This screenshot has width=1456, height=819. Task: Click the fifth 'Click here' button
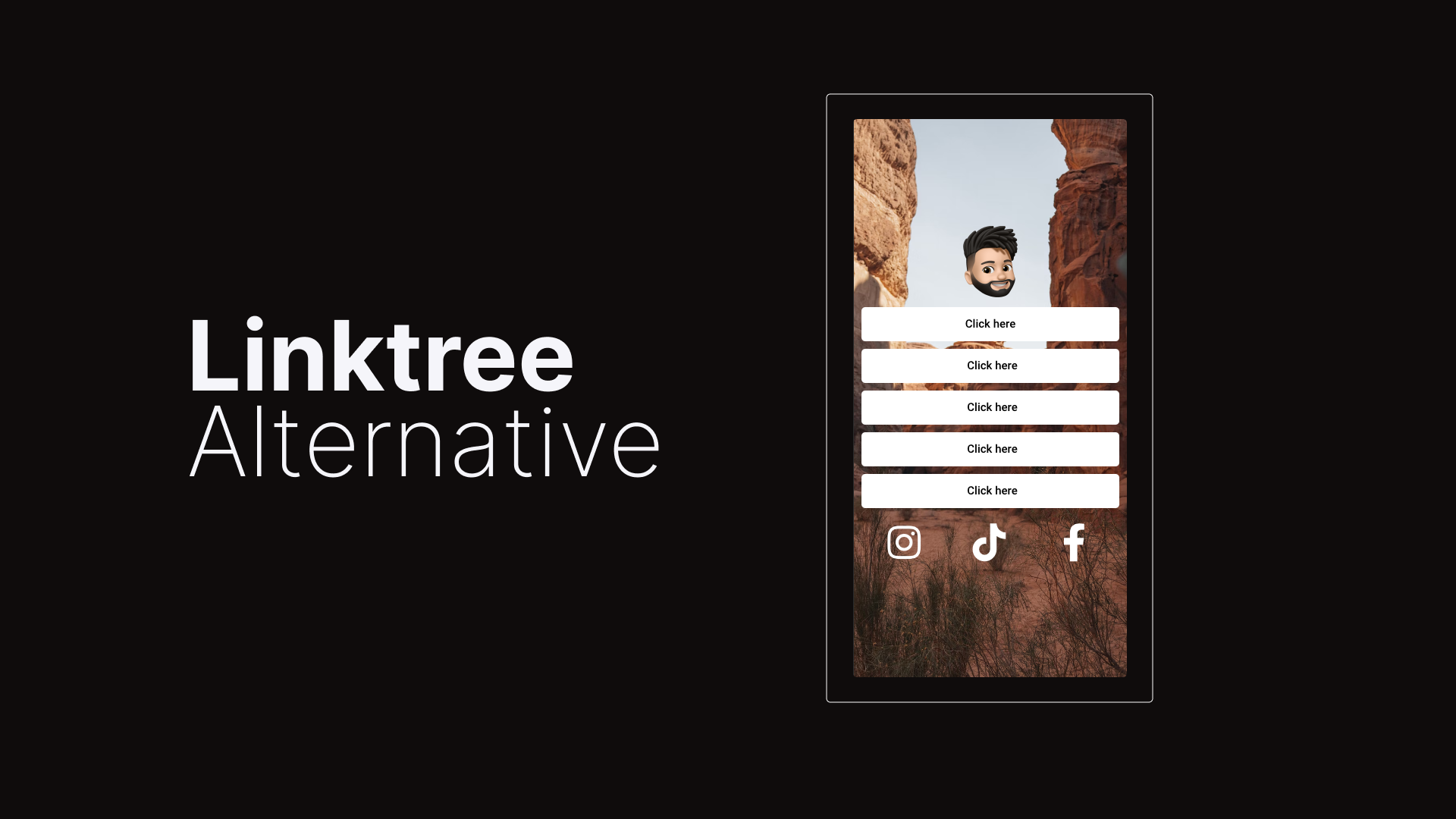pos(990,490)
